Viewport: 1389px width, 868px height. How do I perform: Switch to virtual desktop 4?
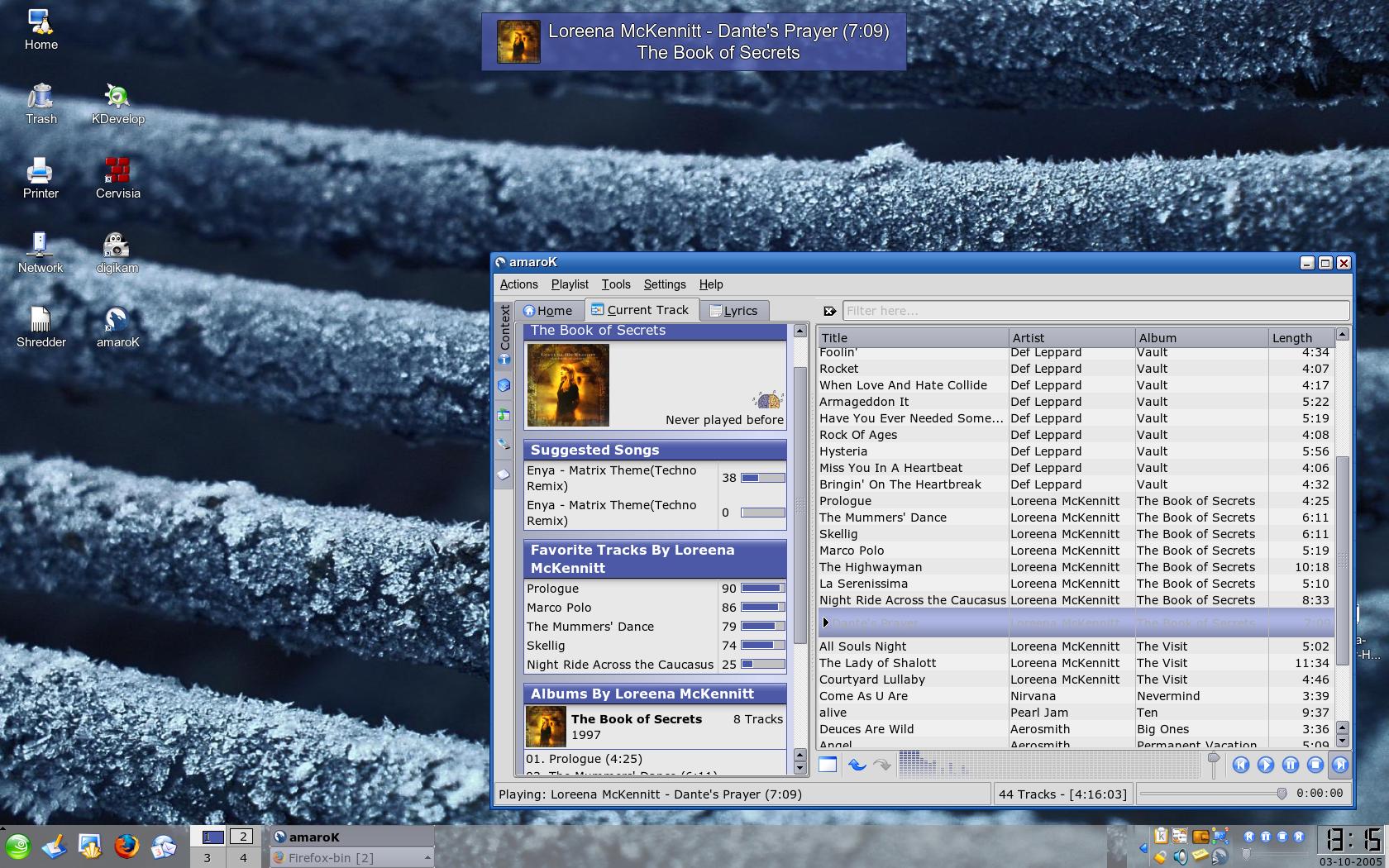click(241, 858)
